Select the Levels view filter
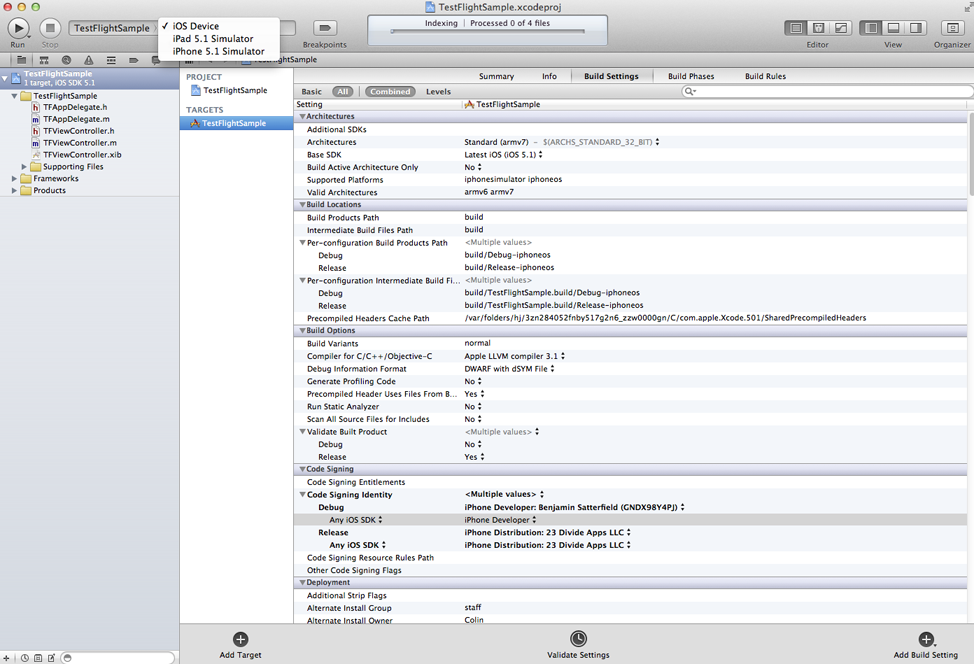Image resolution: width=974 pixels, height=664 pixels. [x=438, y=92]
